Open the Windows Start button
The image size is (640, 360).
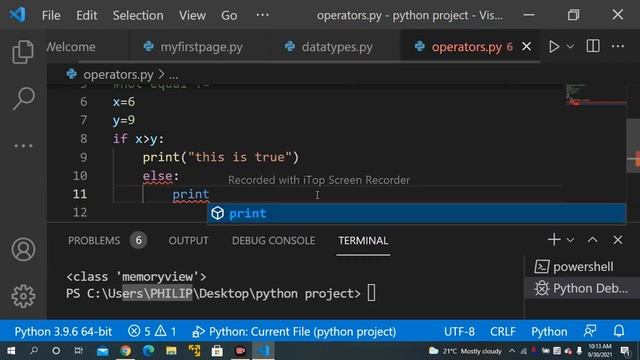(x=11, y=351)
